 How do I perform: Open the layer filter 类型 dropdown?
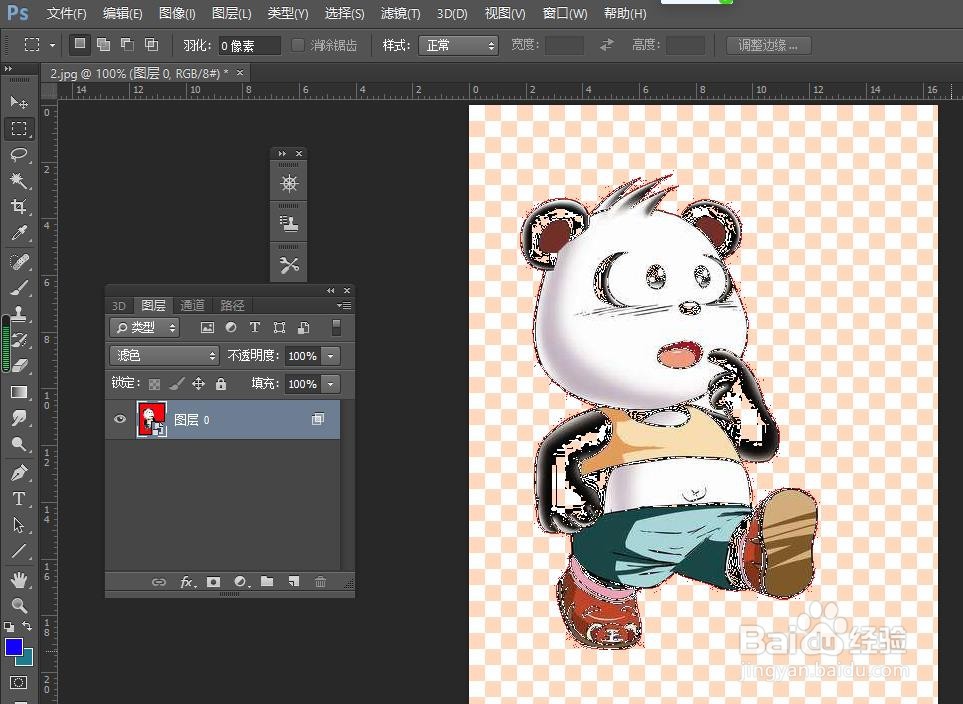[145, 327]
